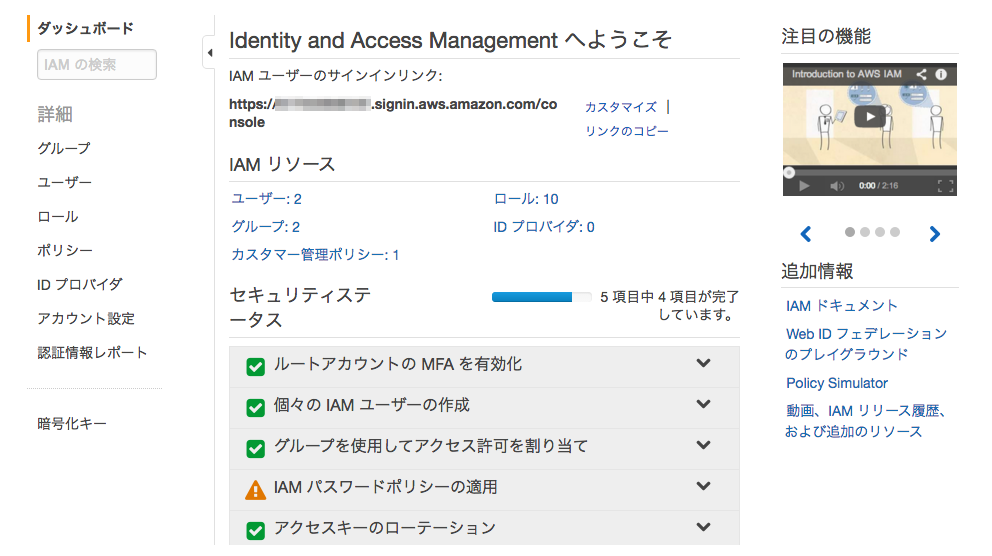The height and width of the screenshot is (556, 992).
Task: Click green check for 個々の IAM ユーザーの作成
Action: point(256,407)
